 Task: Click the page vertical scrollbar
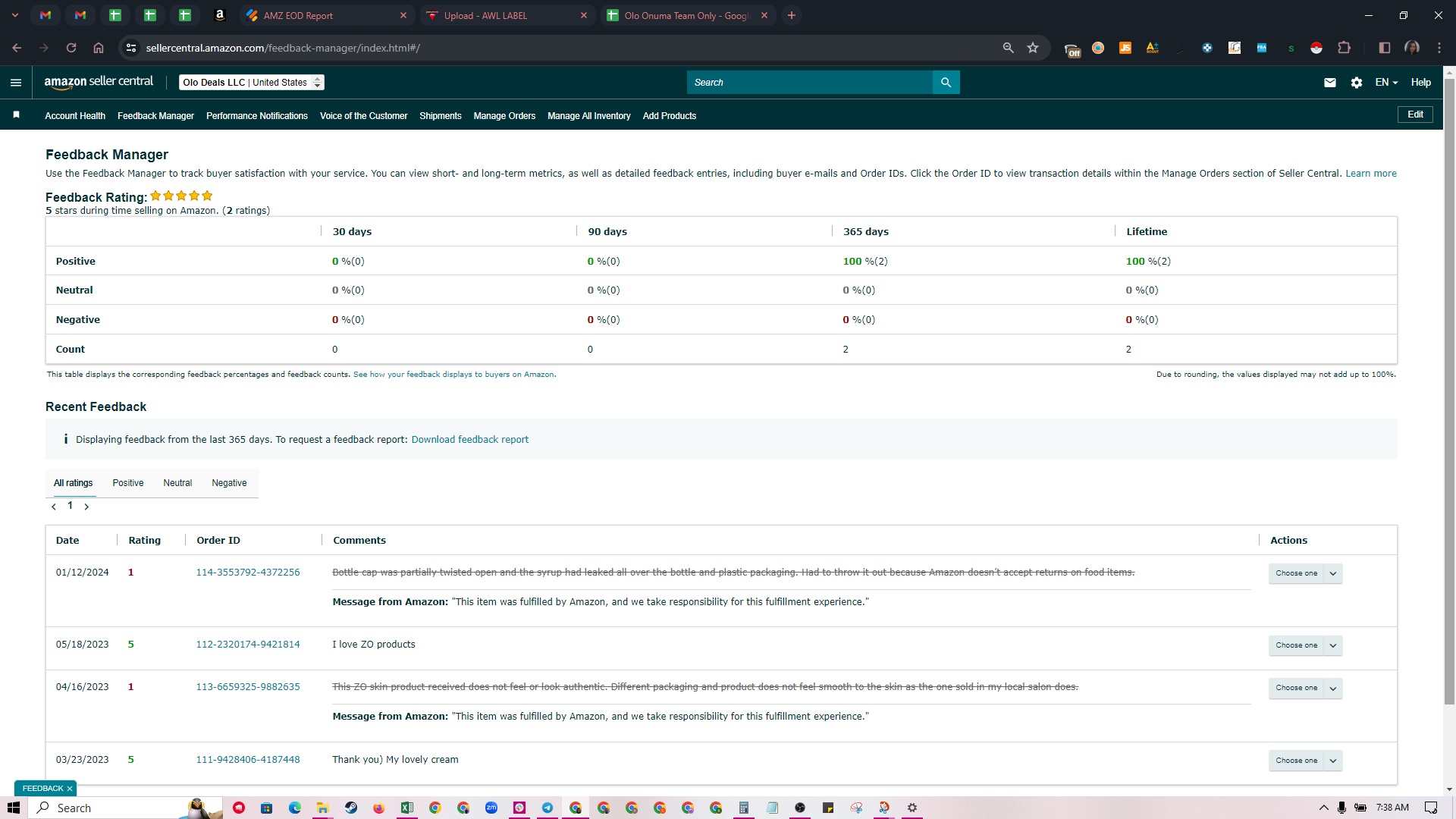click(x=1449, y=391)
